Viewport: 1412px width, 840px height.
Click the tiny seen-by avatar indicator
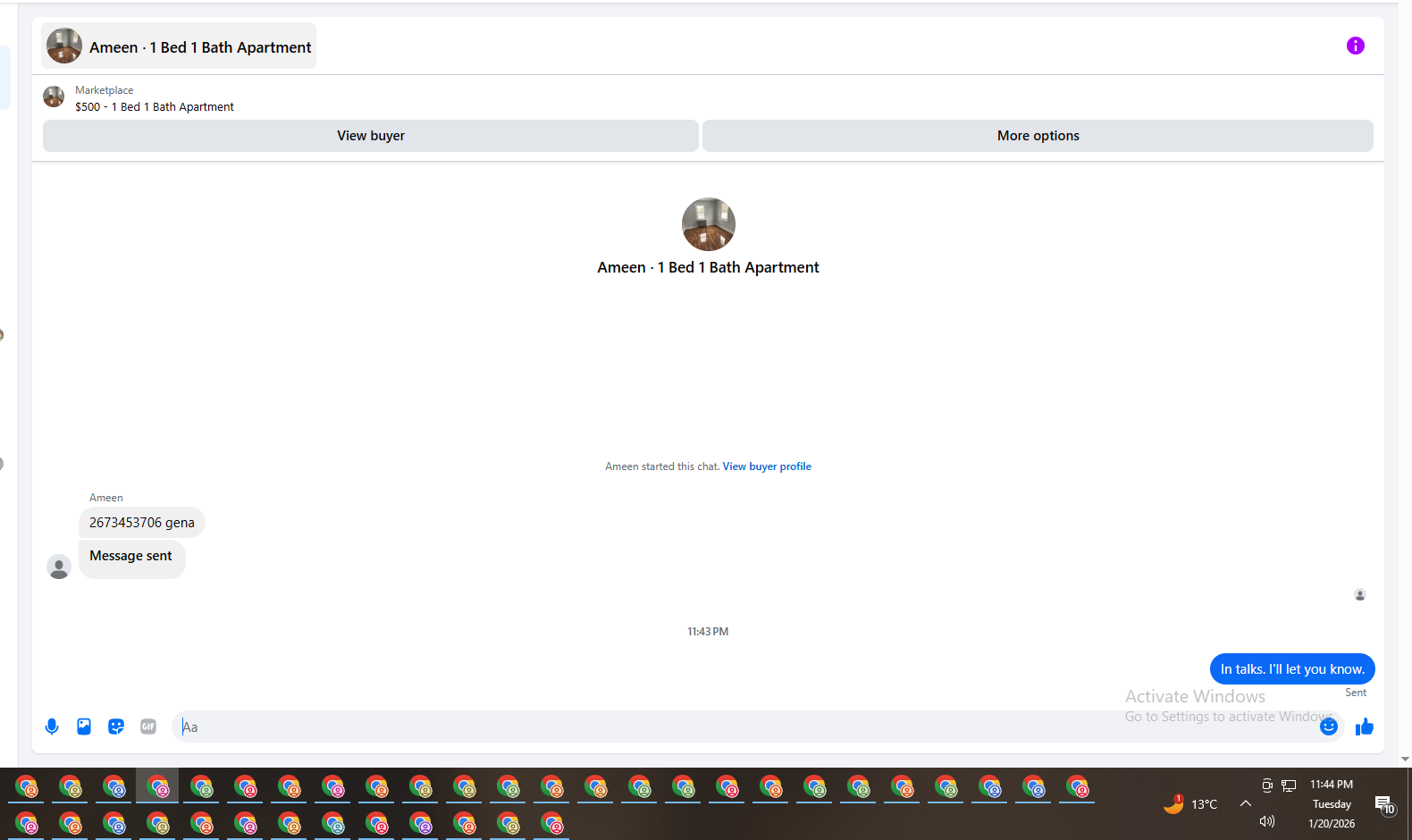point(1360,595)
